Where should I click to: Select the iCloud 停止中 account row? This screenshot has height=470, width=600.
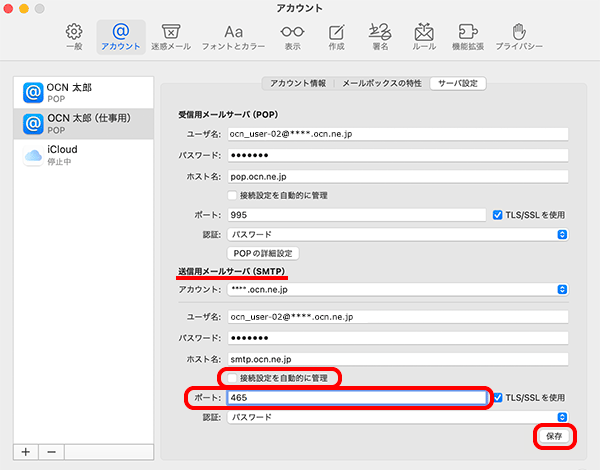(x=83, y=155)
